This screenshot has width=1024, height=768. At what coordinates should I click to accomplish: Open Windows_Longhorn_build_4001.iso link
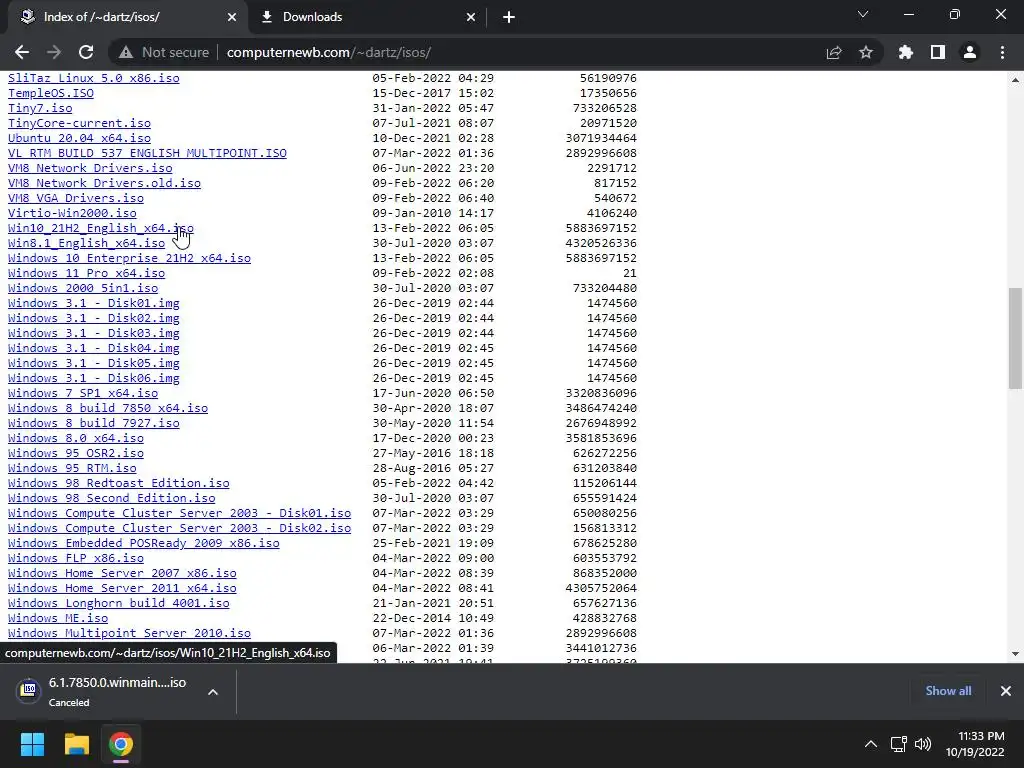[x=118, y=603]
